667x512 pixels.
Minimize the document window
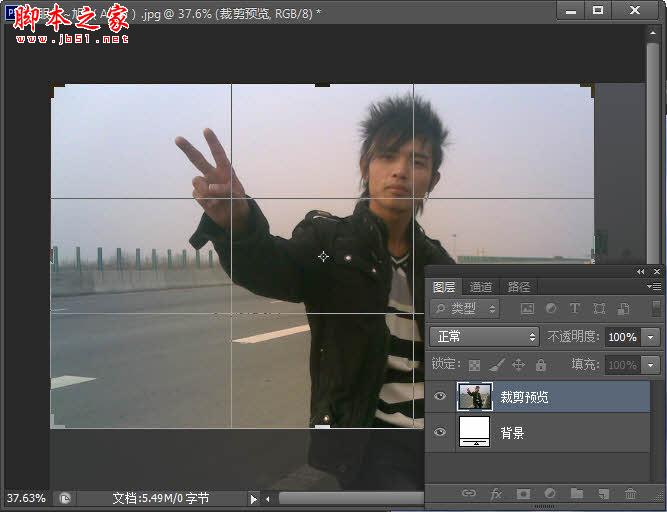(x=571, y=11)
